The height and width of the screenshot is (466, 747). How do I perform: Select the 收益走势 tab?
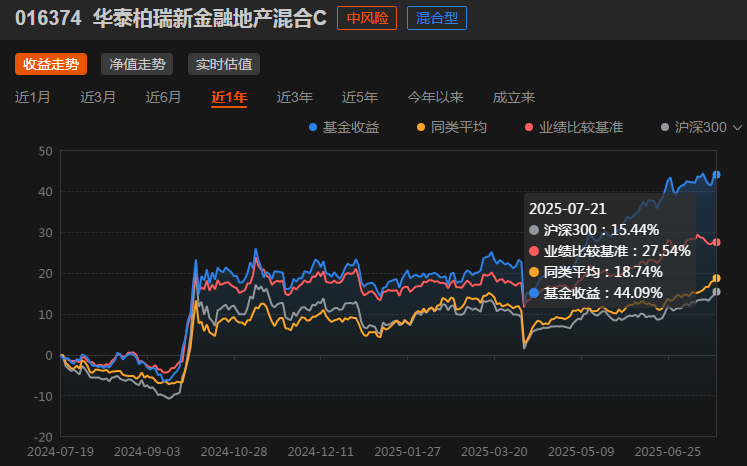pos(51,64)
